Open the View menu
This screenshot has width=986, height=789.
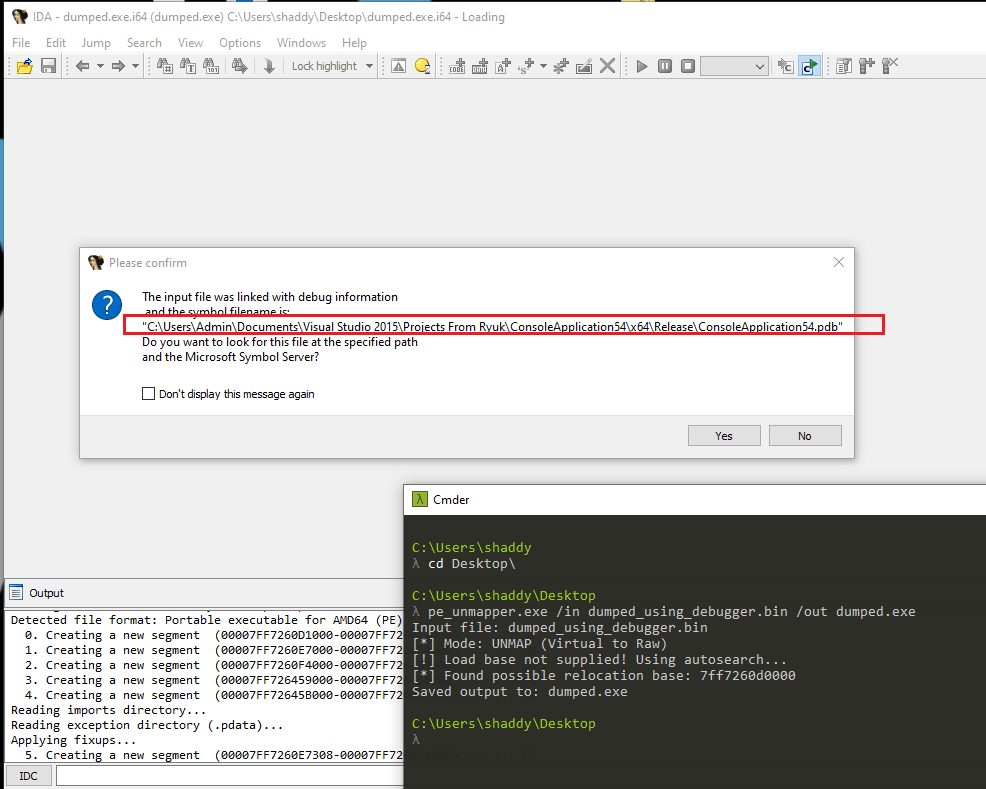(190, 43)
